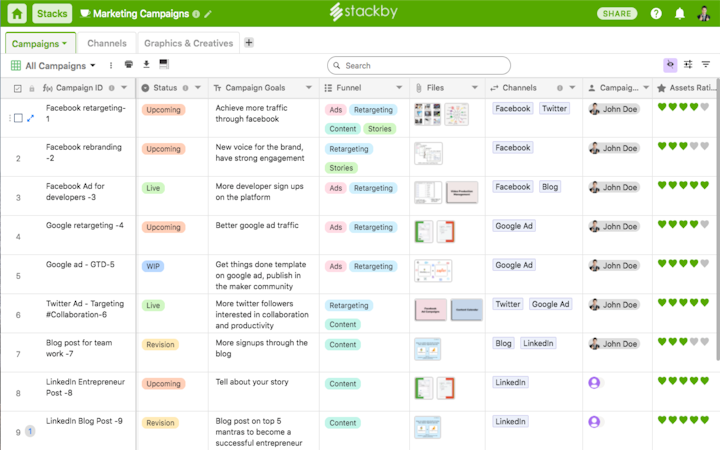Open the Stacks button
The height and width of the screenshot is (450, 720).
coord(52,13)
